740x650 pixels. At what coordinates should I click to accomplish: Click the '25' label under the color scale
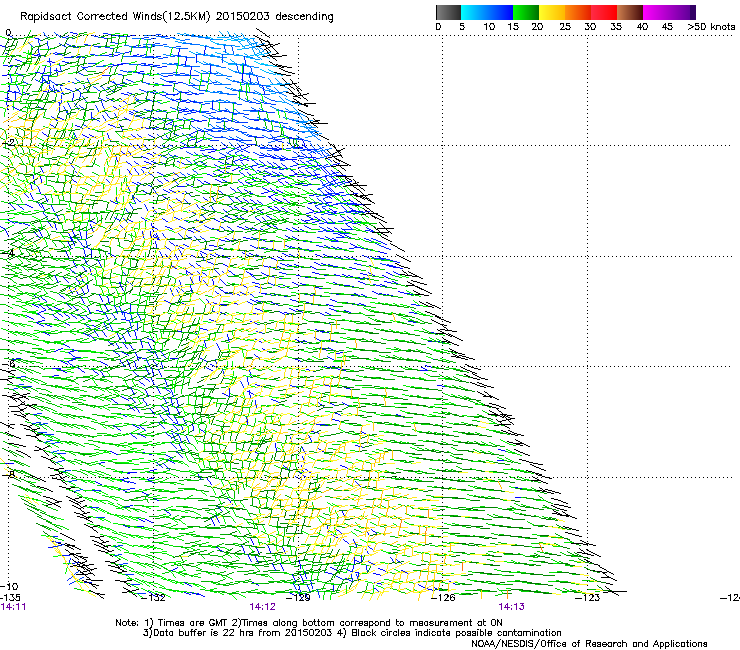[565, 27]
